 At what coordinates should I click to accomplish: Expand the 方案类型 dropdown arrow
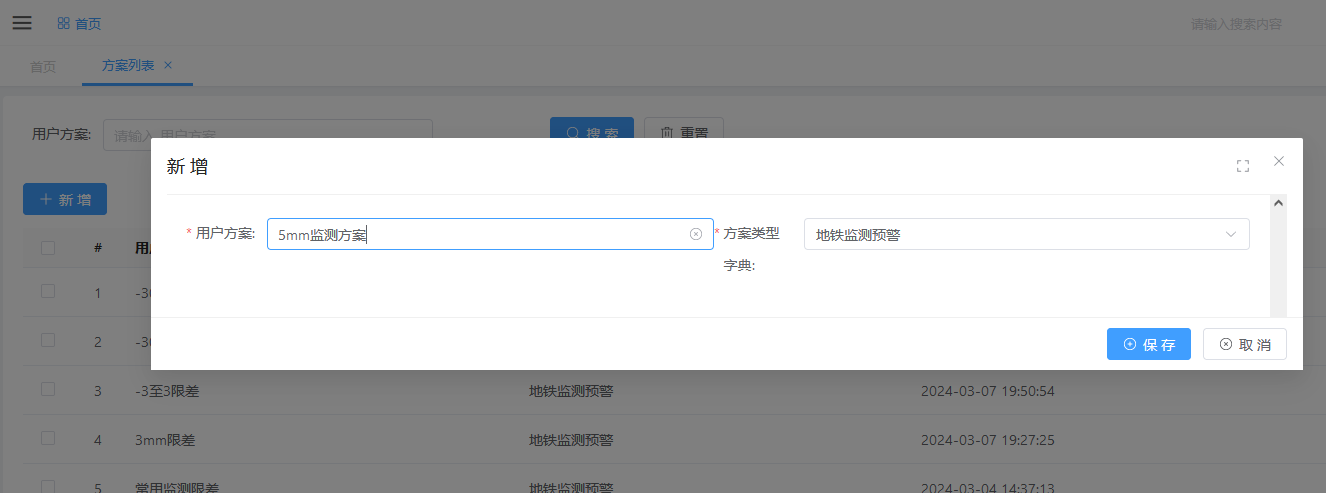click(1231, 234)
